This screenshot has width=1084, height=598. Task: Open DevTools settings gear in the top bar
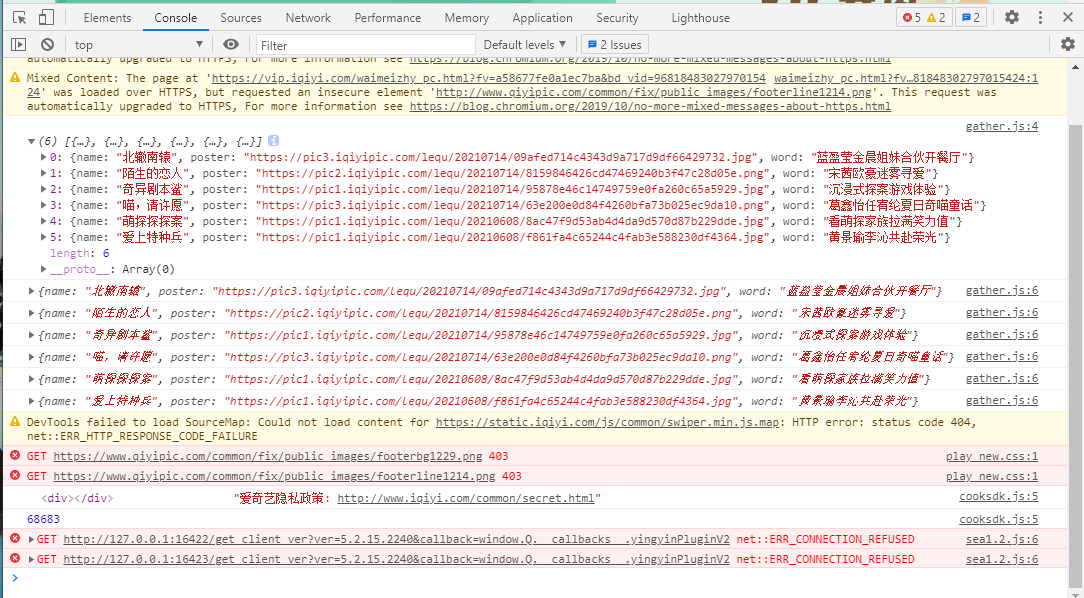coord(1012,17)
